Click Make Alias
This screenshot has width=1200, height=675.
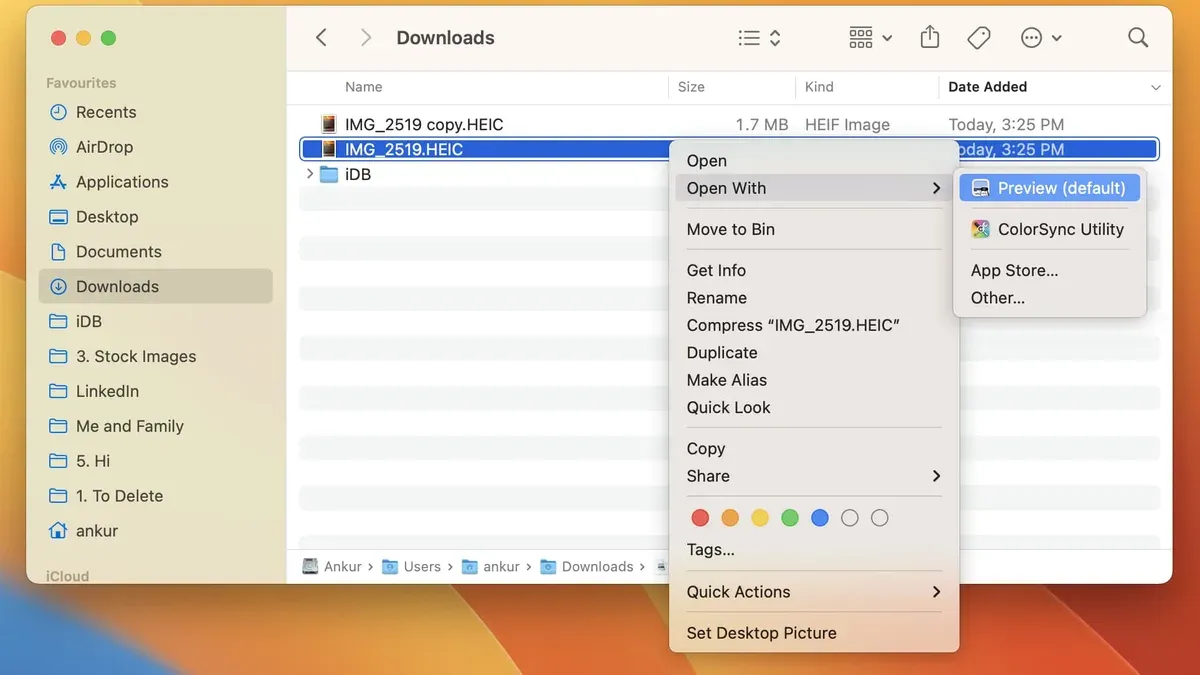click(x=814, y=380)
